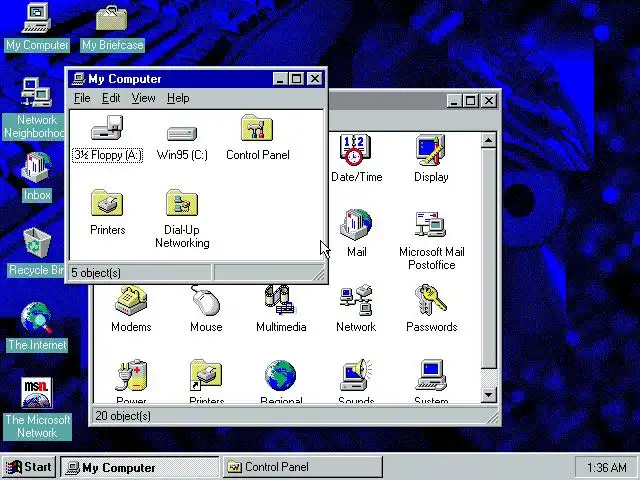Select the Printers folder in My Computer

point(107,202)
